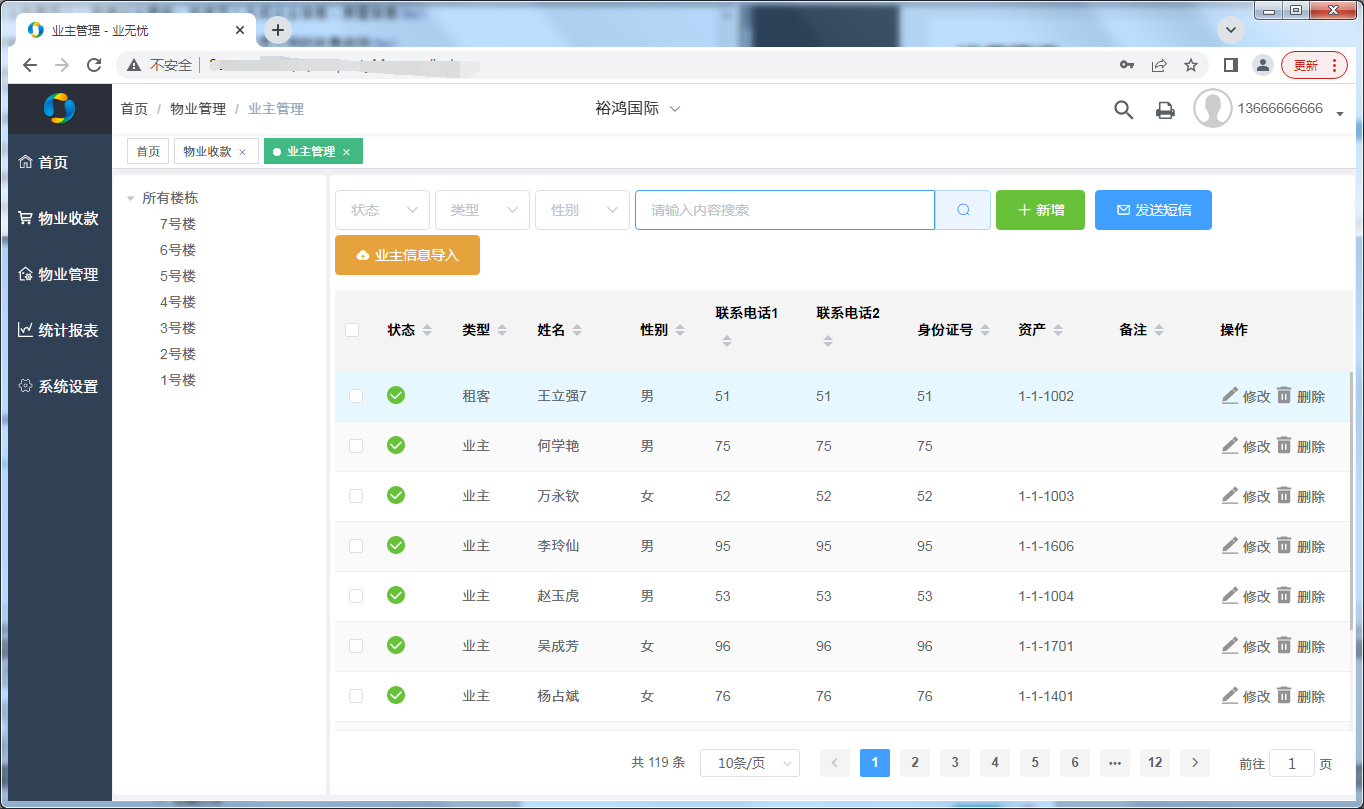
Task: Click the green 新增 button
Action: point(1040,210)
